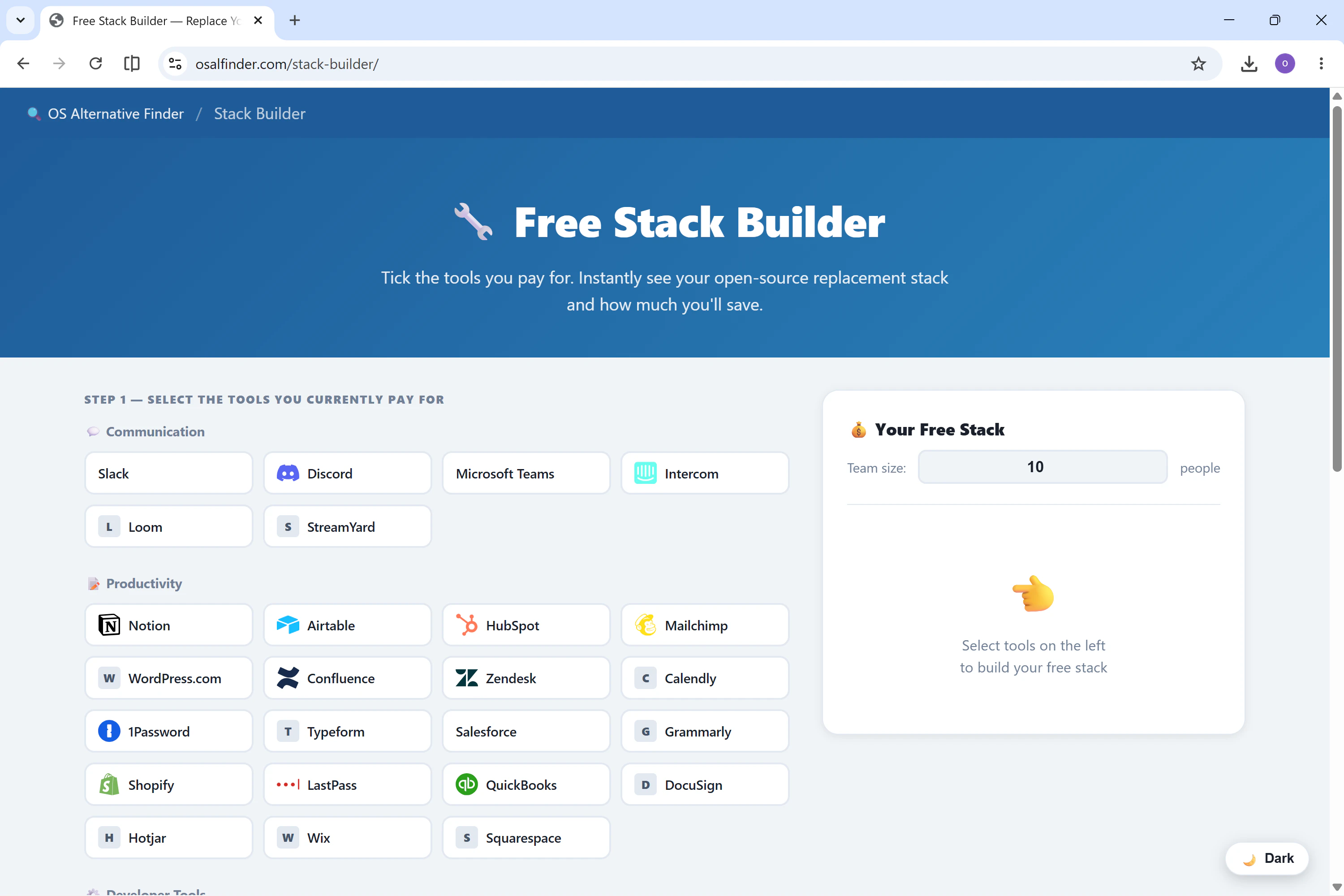This screenshot has width=1344, height=896.
Task: Open the browser downloads icon
Action: point(1249,64)
